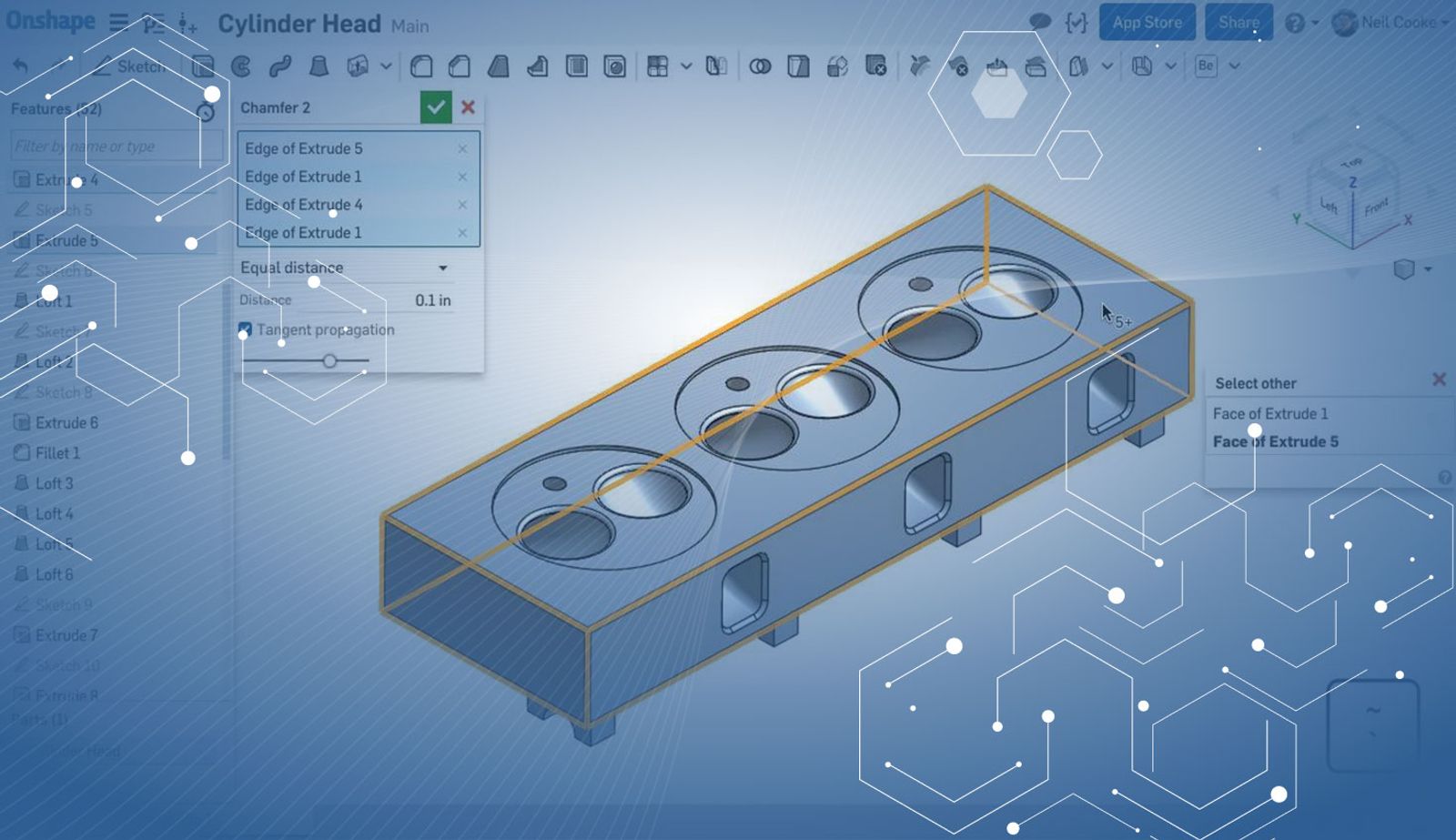The image size is (1456, 840).
Task: Accept Chamfer 2 with green checkmark
Action: [436, 107]
